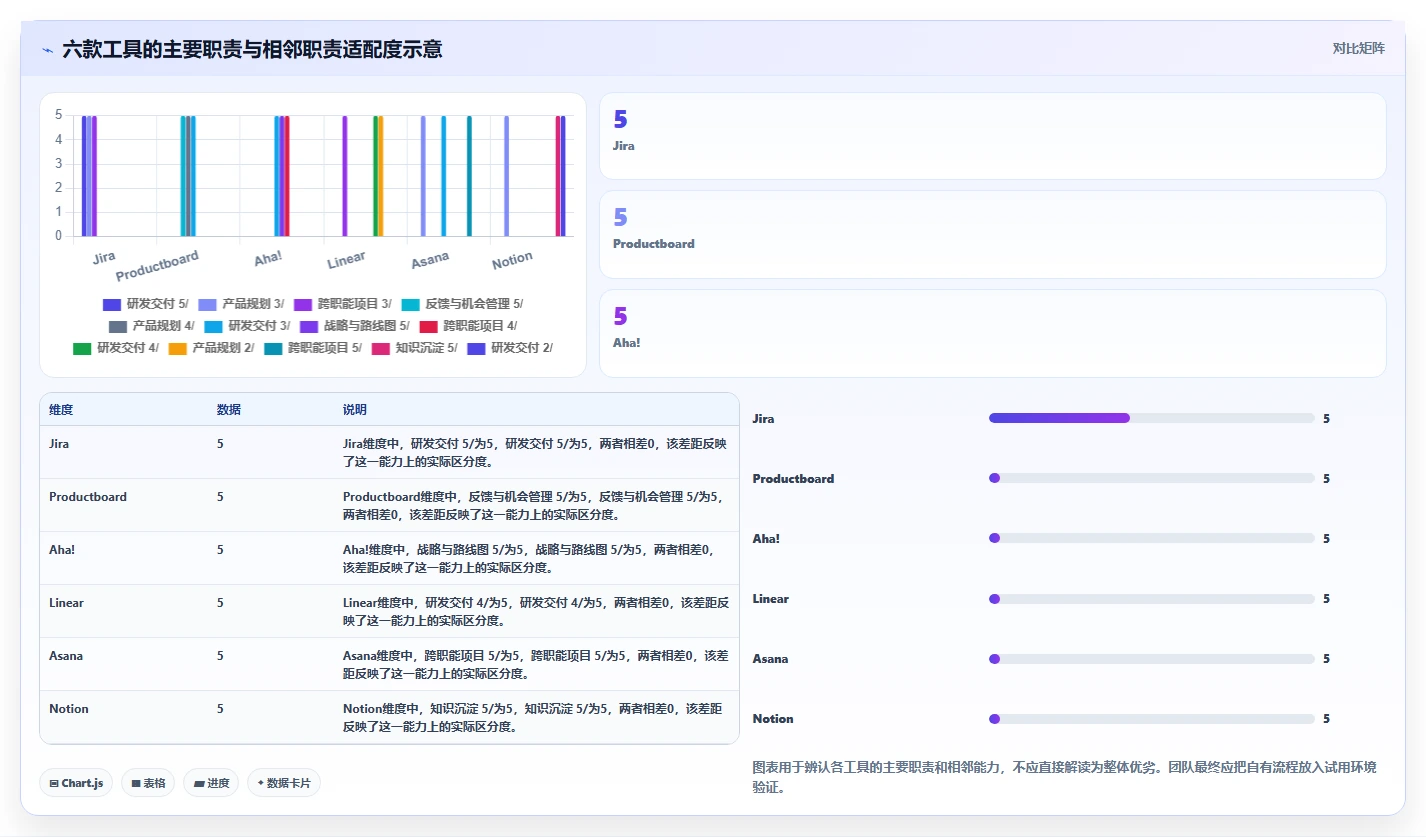Click the description starting with Asana维度中
Viewport: 1426px width, 837px height.
[536, 664]
